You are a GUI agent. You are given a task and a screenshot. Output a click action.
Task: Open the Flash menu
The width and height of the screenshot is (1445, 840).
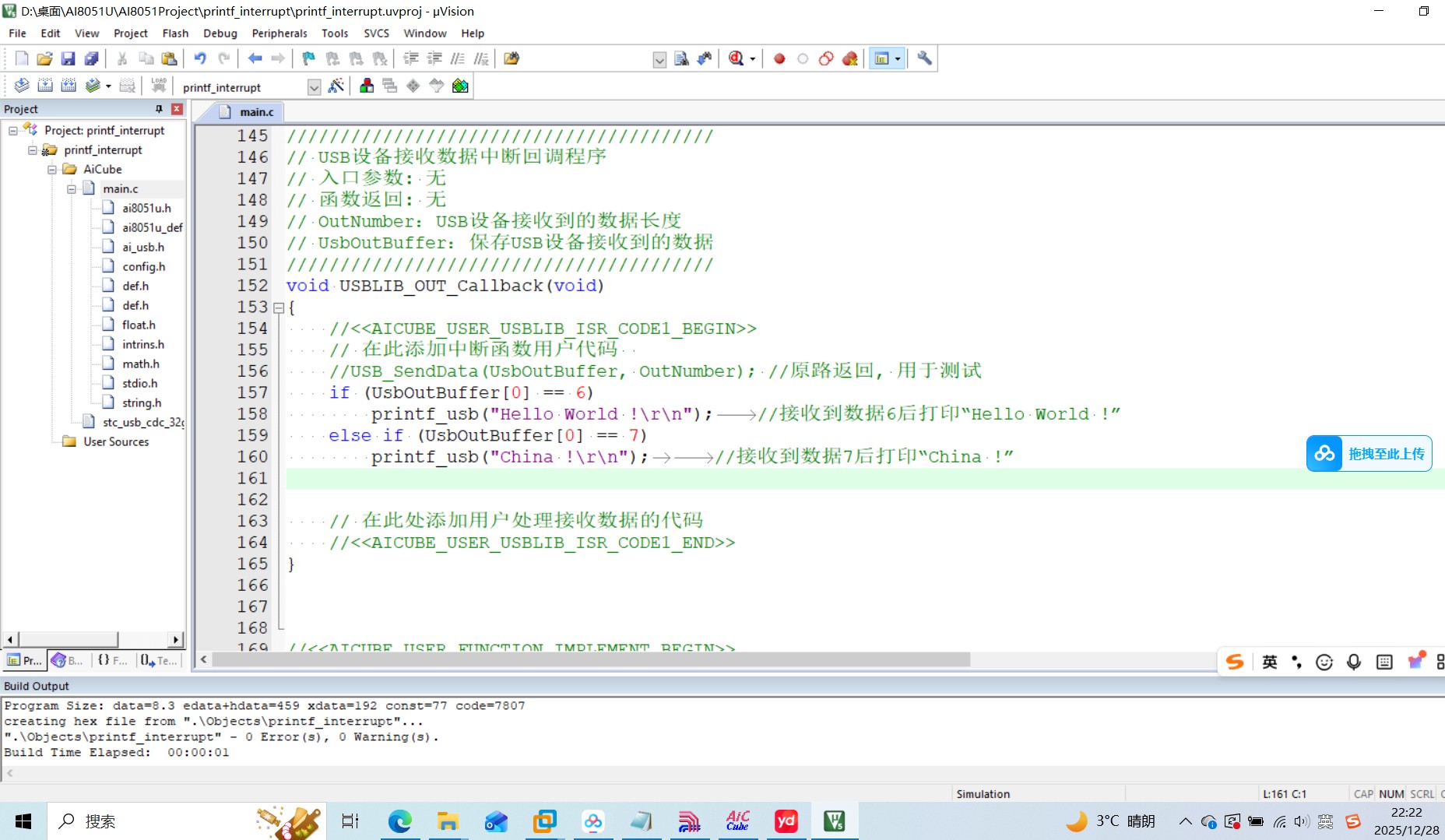pyautogui.click(x=175, y=33)
